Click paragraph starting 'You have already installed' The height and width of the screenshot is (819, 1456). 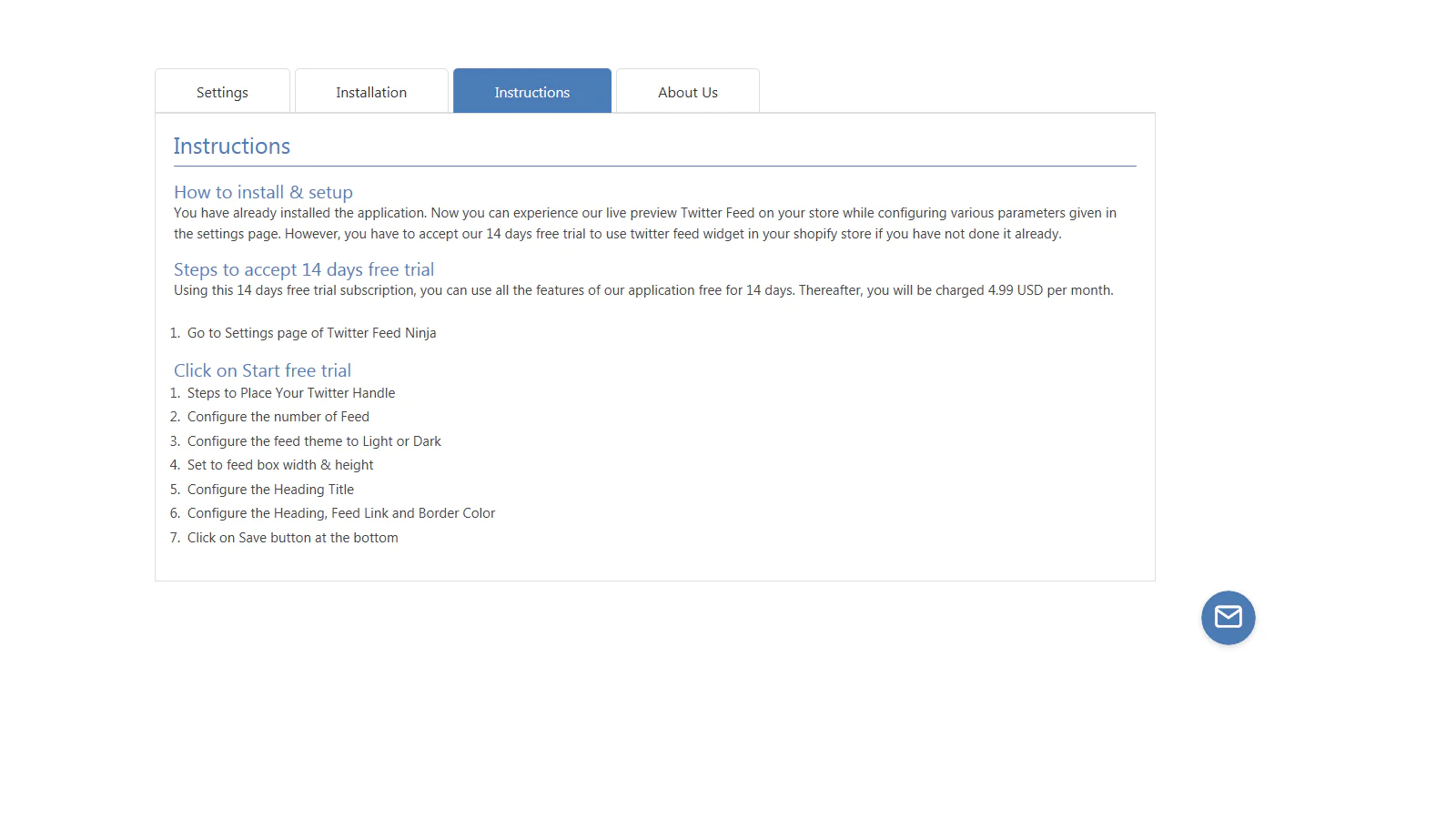tap(645, 223)
